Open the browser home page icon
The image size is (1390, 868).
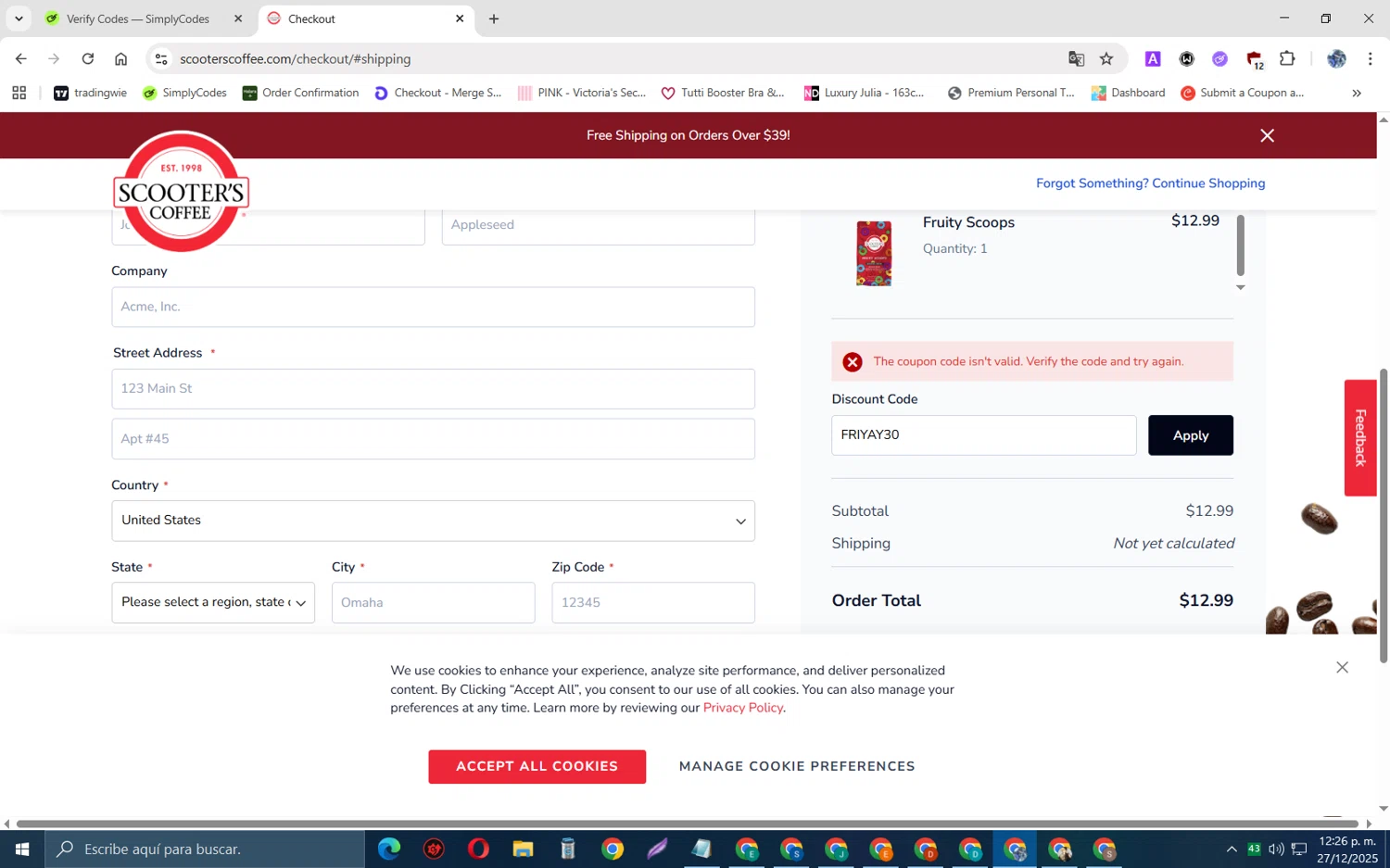[x=120, y=58]
